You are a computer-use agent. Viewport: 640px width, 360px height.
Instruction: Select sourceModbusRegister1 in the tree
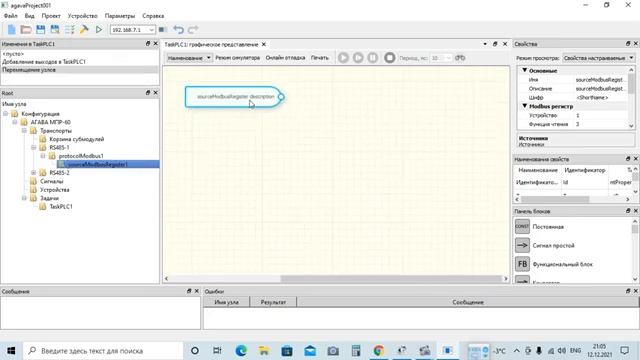point(98,164)
